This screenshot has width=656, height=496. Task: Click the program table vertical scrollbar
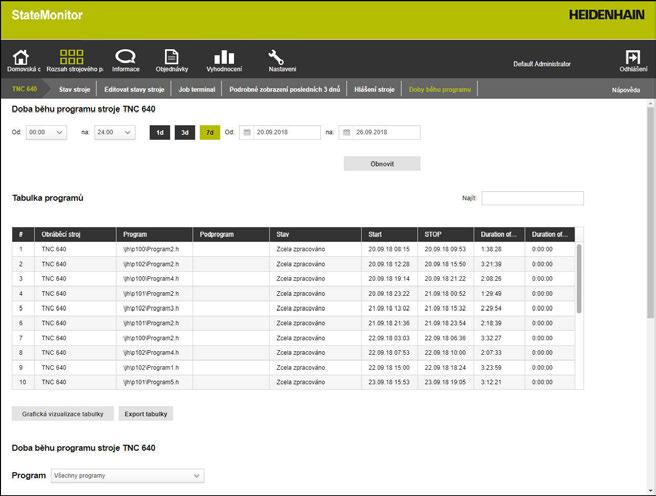[579, 279]
